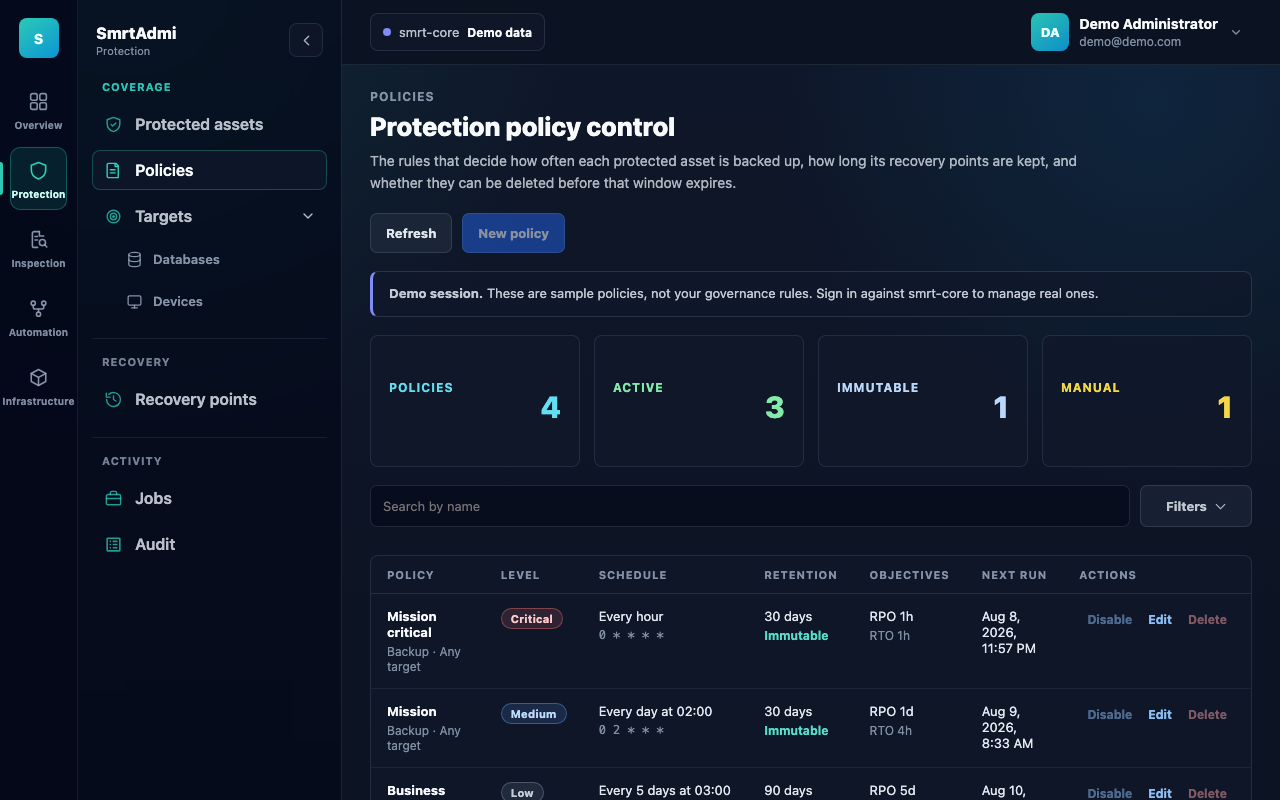The height and width of the screenshot is (800, 1280).
Task: Click the Databases cylinder icon
Action: 134,260
